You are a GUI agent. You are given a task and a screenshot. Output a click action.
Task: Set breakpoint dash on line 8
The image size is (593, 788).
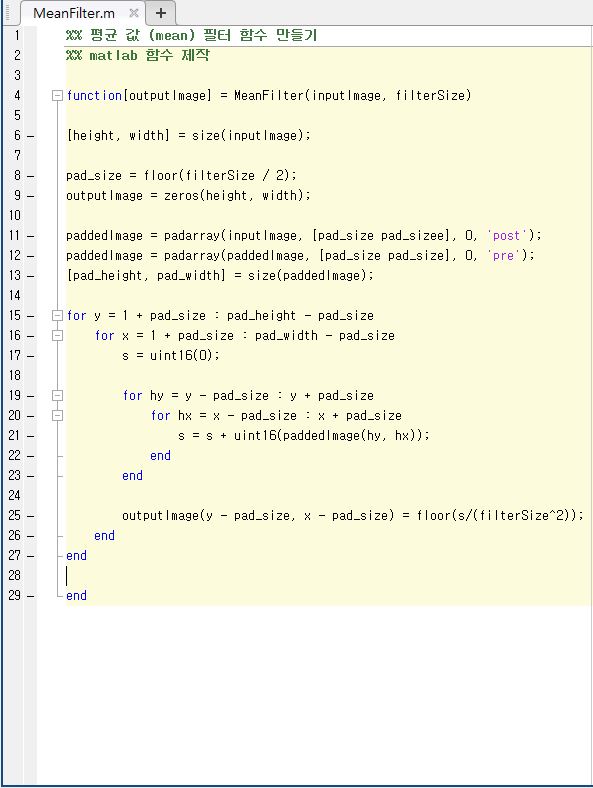click(31, 176)
